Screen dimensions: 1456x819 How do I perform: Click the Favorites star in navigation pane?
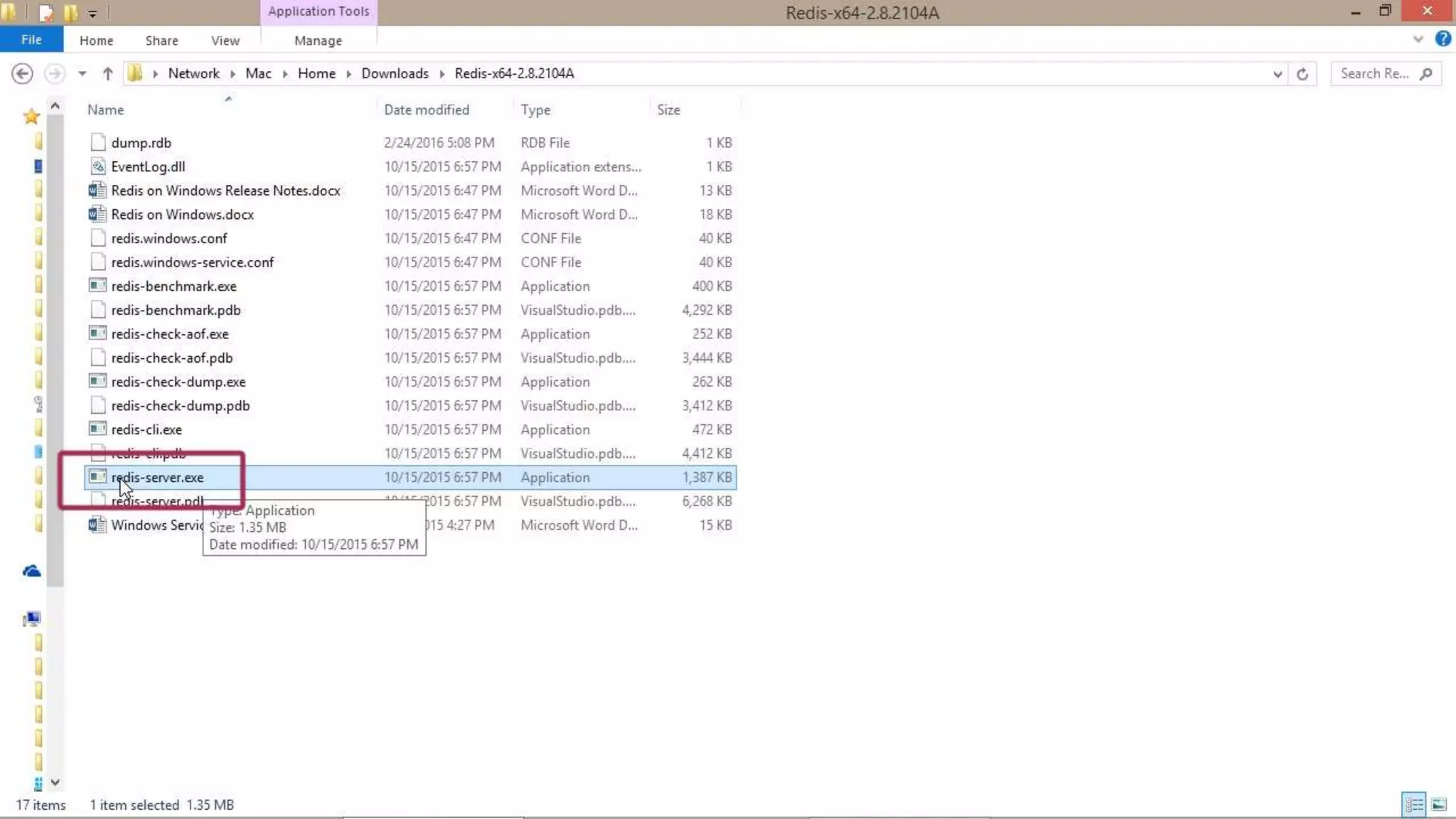[x=31, y=117]
